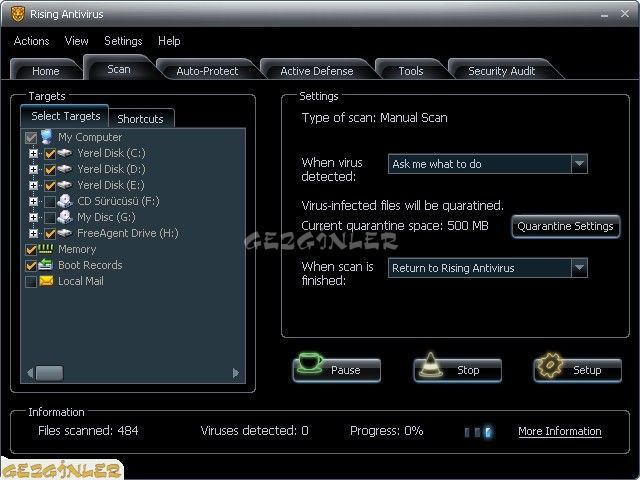This screenshot has height=480, width=640.
Task: Uncheck the Memory checkbox
Action: [31, 249]
